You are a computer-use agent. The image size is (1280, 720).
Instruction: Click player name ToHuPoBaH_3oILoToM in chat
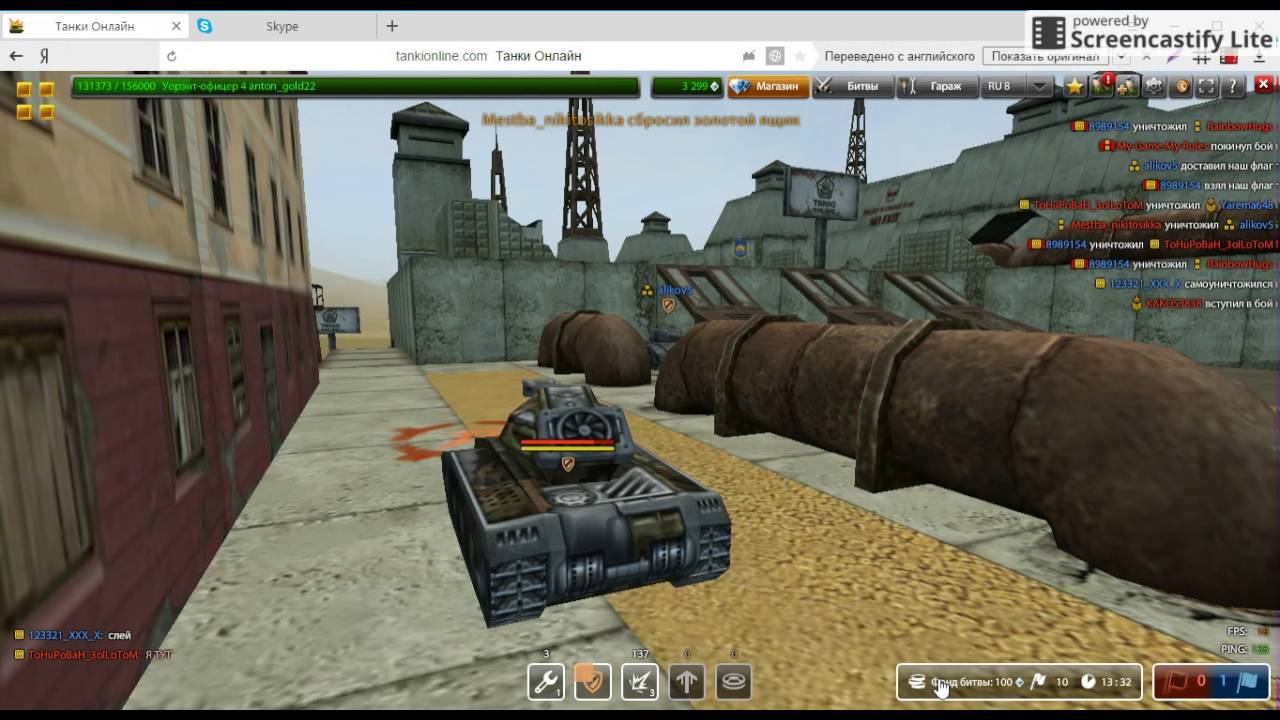[x=84, y=654]
